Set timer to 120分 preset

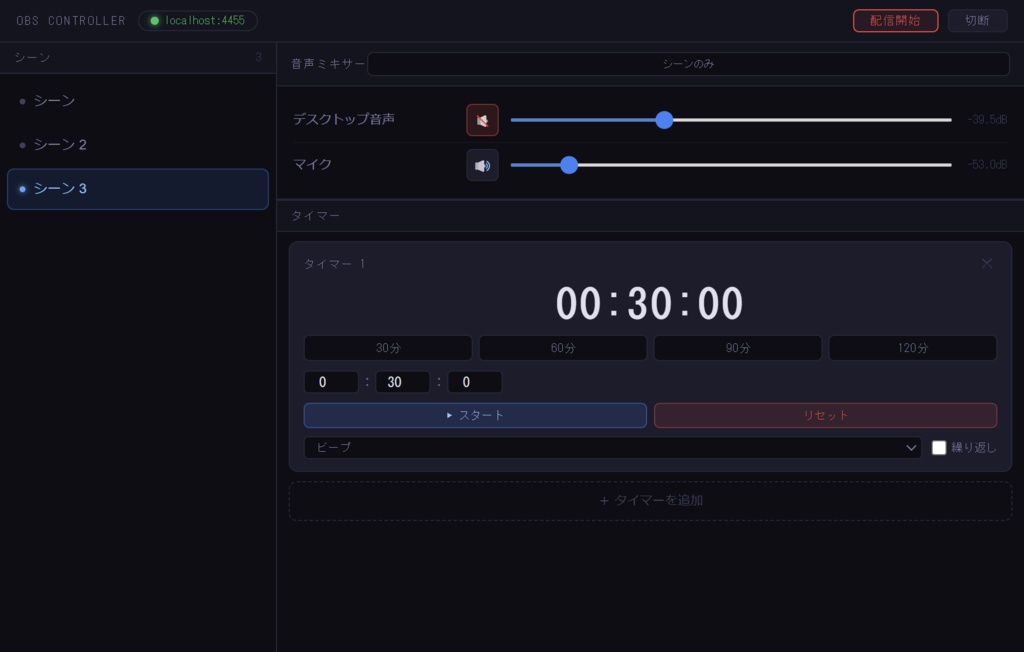click(x=912, y=348)
